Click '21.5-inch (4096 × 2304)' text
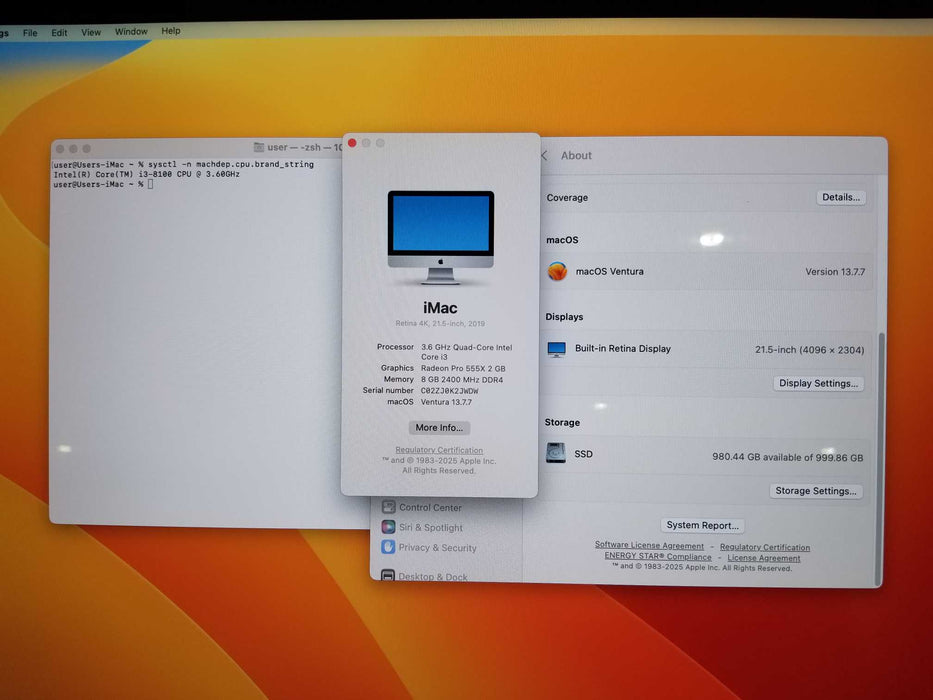Viewport: 933px width, 700px height. coord(809,350)
